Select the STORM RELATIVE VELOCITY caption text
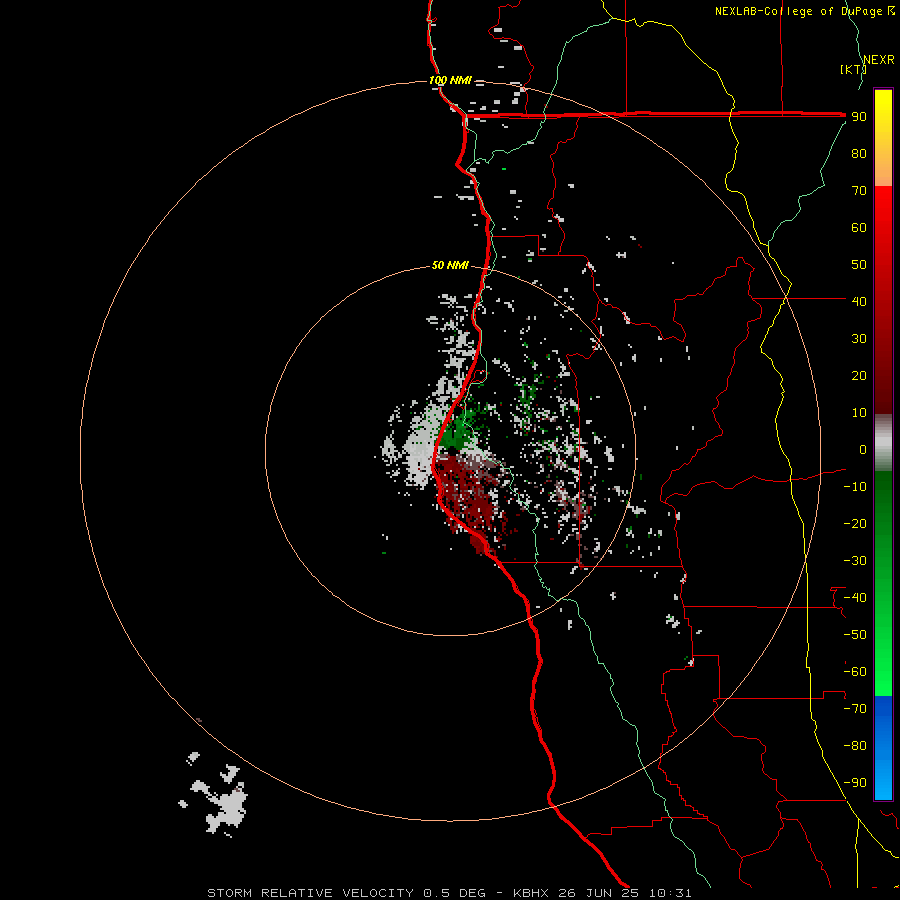Image resolution: width=900 pixels, height=900 pixels. point(310,893)
